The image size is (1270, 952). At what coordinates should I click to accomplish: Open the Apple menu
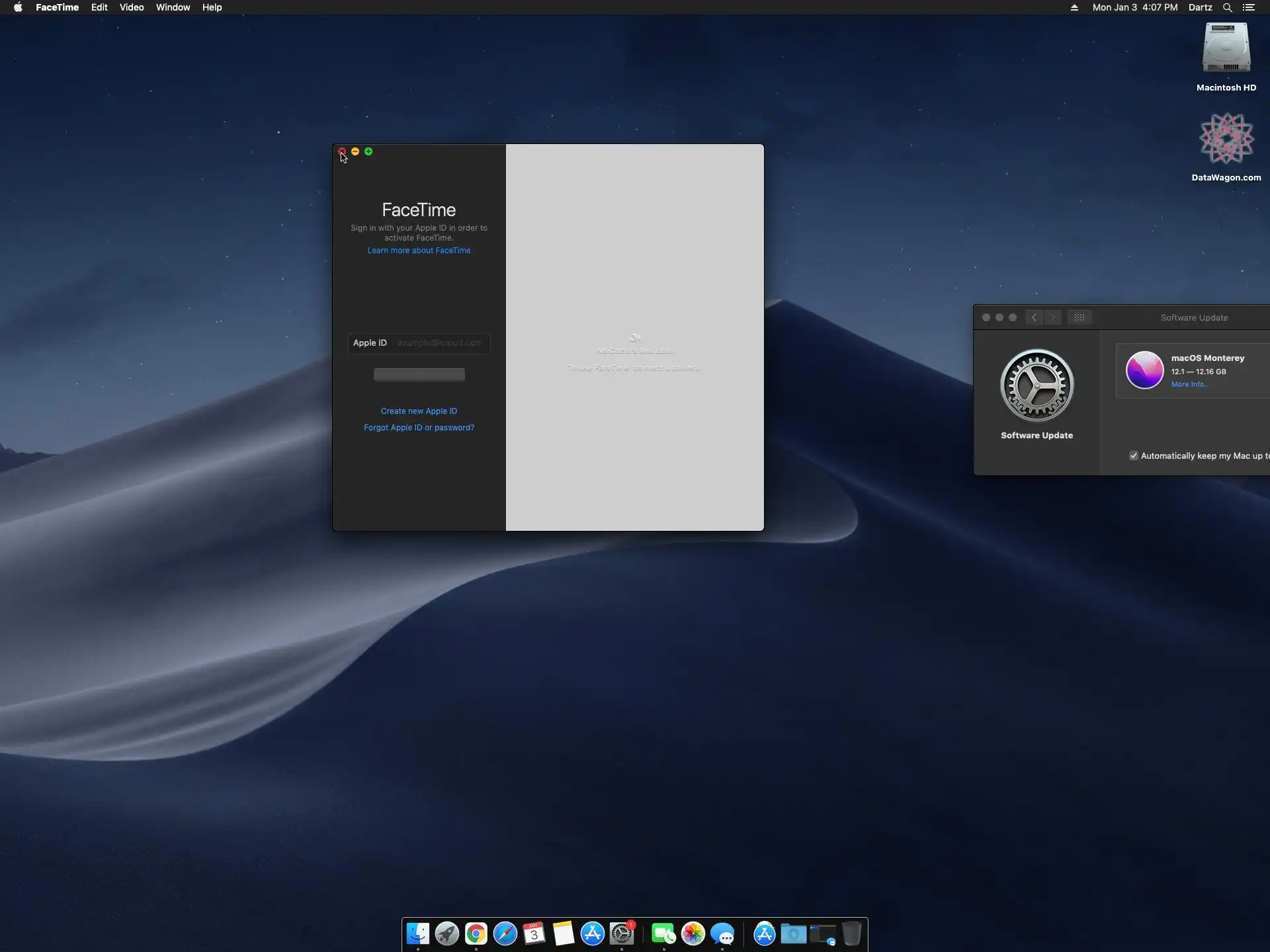(18, 7)
